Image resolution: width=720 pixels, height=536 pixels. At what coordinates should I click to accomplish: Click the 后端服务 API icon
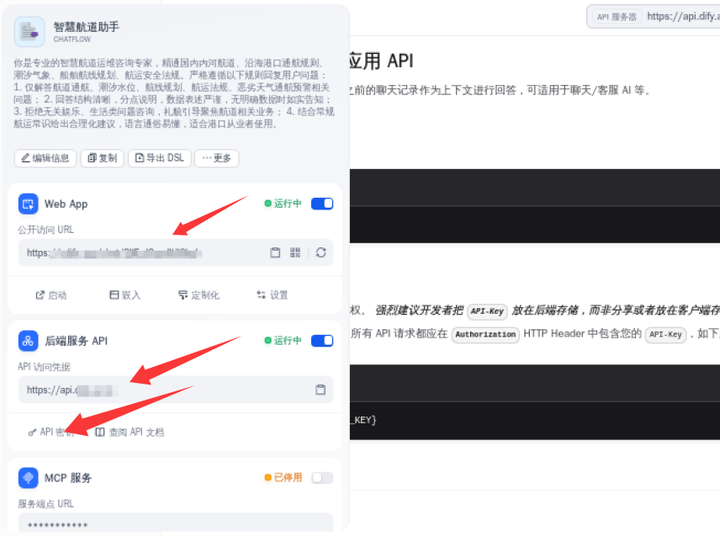(x=28, y=341)
